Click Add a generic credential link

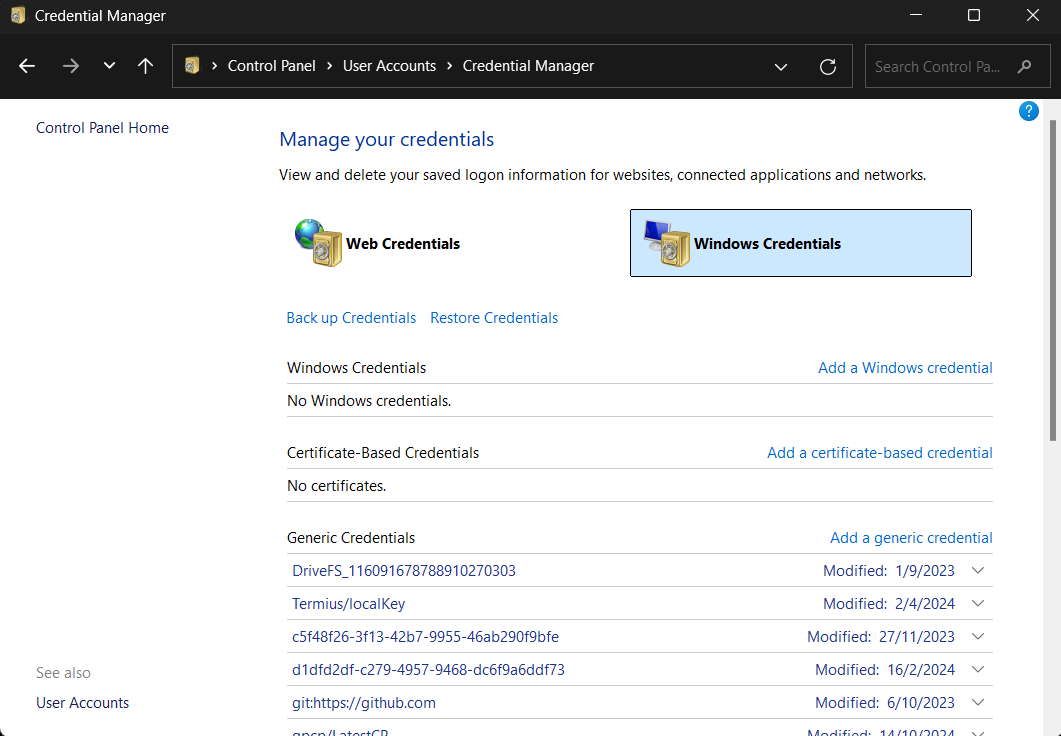click(911, 538)
